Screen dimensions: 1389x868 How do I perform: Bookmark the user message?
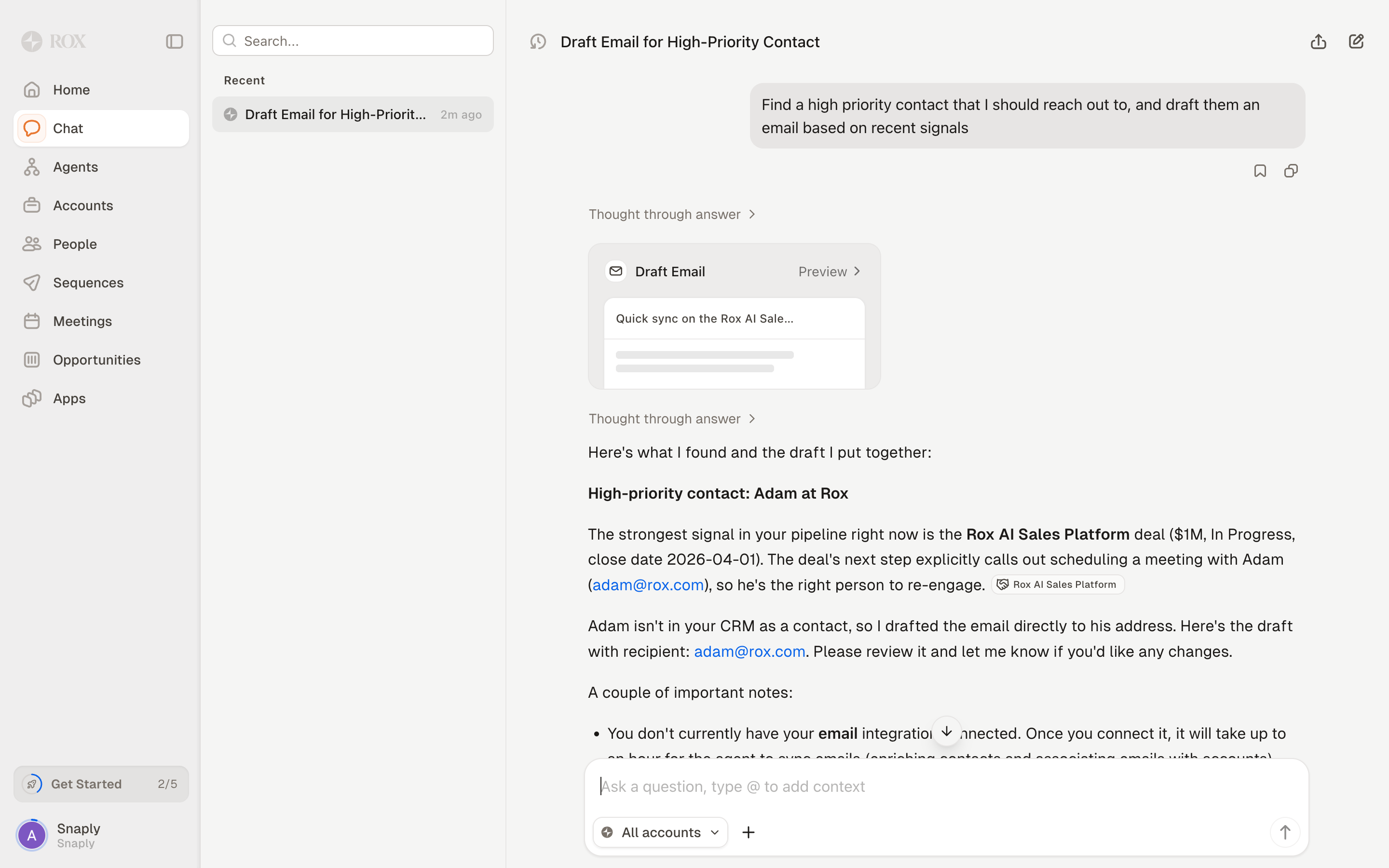[1260, 171]
